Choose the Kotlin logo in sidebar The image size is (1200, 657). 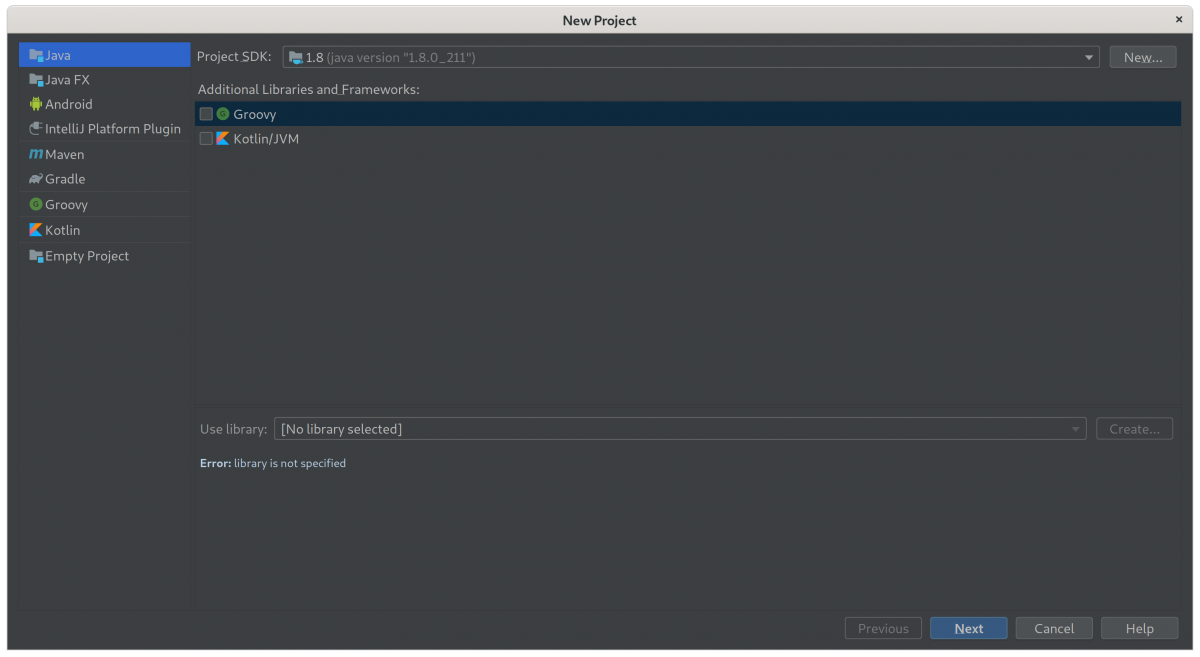pos(36,230)
